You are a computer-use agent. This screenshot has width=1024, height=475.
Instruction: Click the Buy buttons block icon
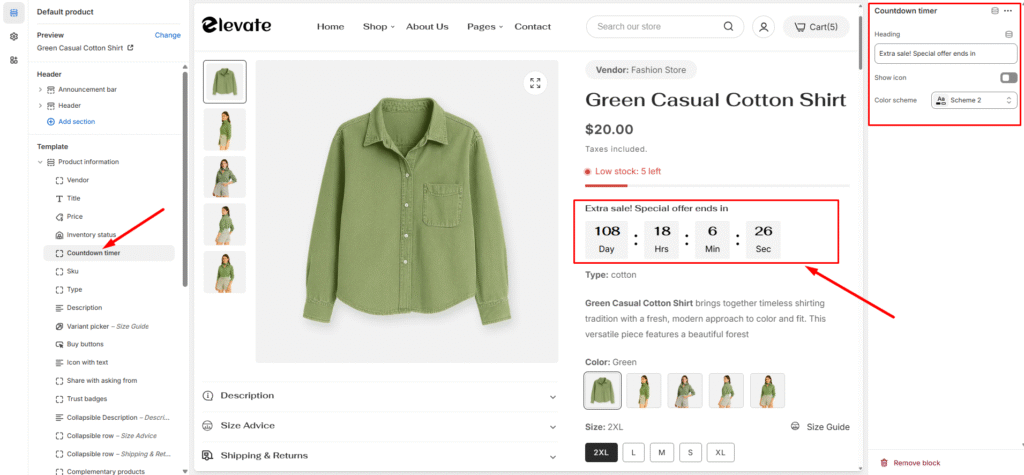[x=59, y=344]
